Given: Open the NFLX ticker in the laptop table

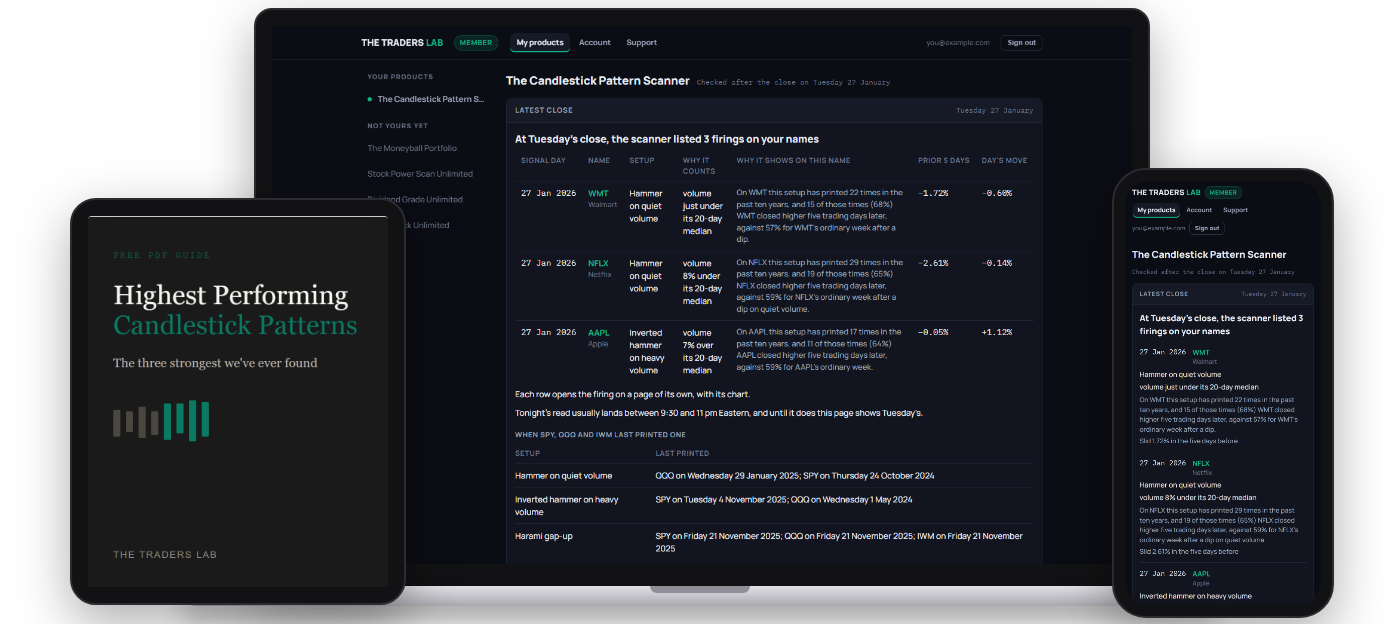Looking at the screenshot, I should click(598, 264).
